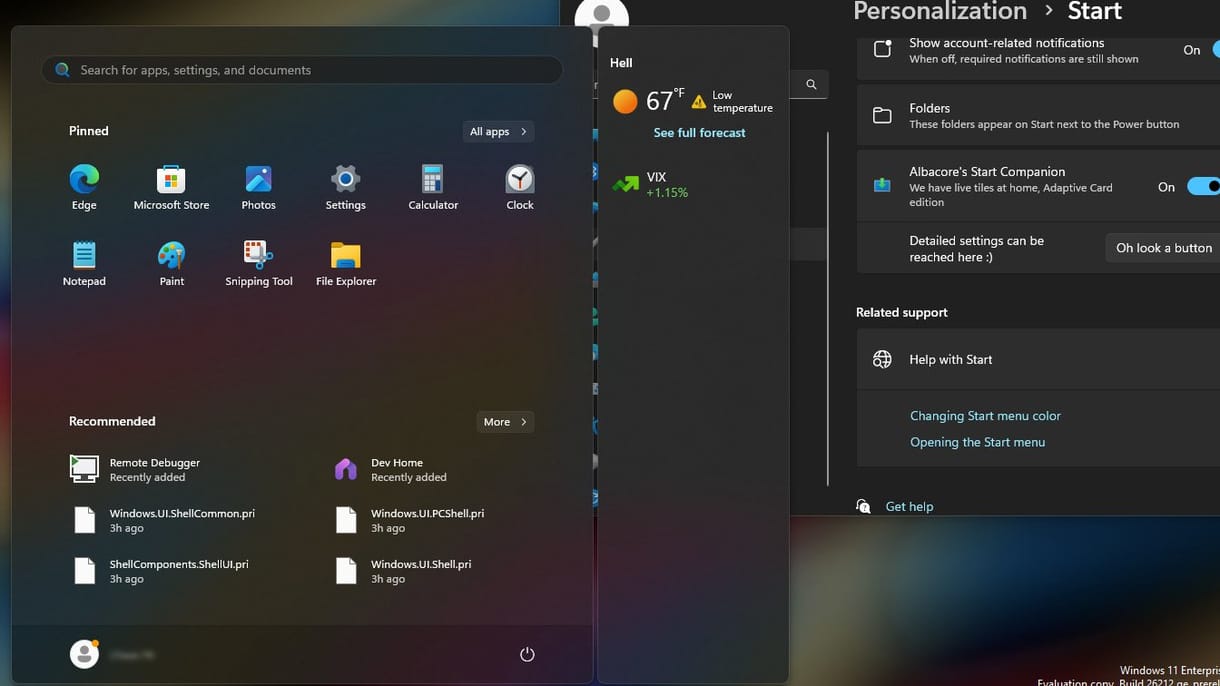This screenshot has height=686, width=1220.
Task: Open Changing Start menu color link
Action: coord(985,416)
